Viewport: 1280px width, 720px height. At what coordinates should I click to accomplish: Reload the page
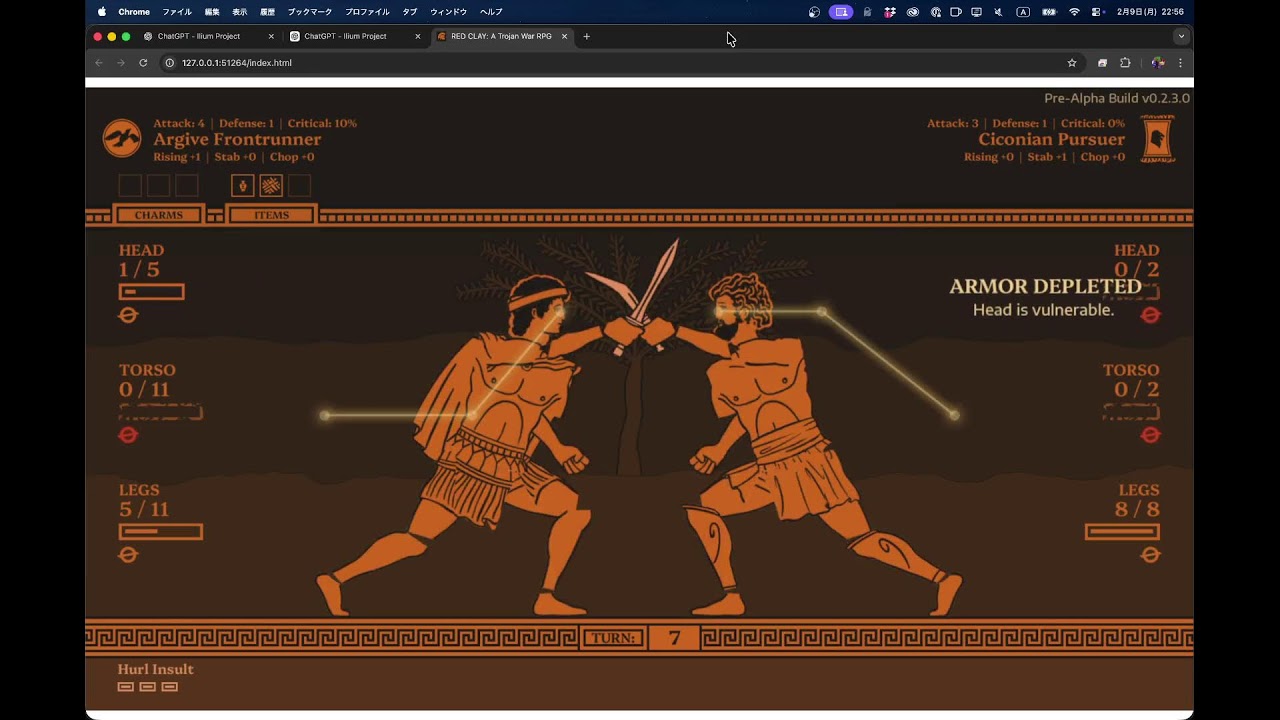(143, 63)
